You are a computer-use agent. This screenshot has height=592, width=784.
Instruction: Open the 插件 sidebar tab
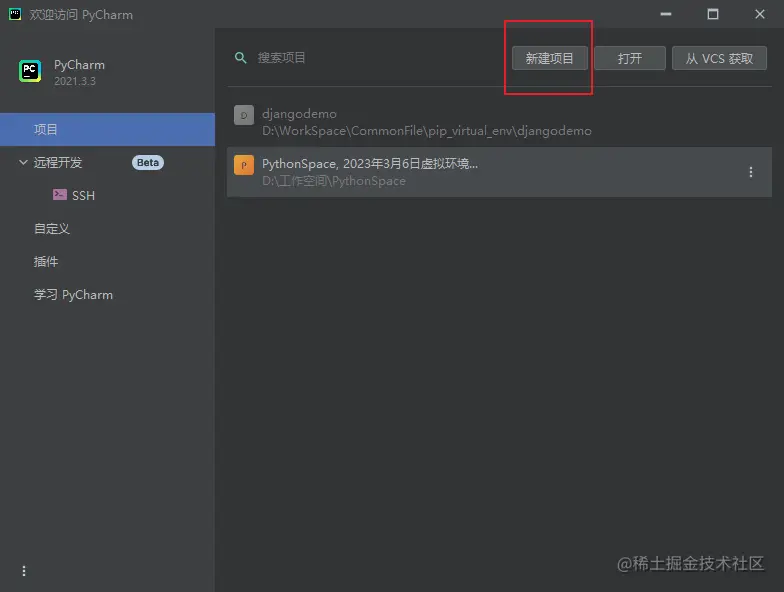click(46, 262)
